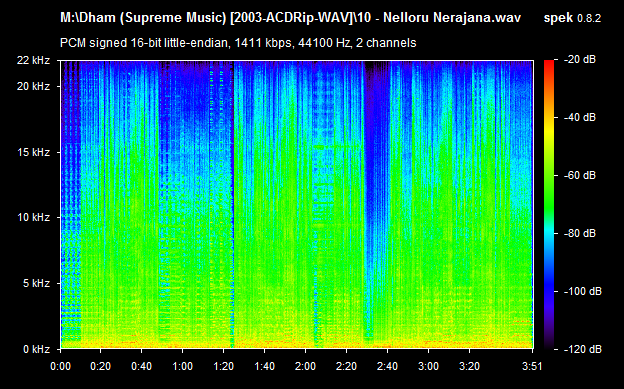The width and height of the screenshot is (624, 389).
Task: Click the 0 kHz frequency axis label
Action: pyautogui.click(x=37, y=349)
